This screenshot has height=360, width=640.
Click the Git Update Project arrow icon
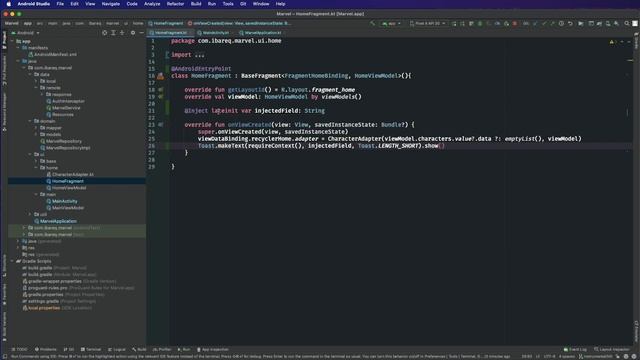[535, 24]
